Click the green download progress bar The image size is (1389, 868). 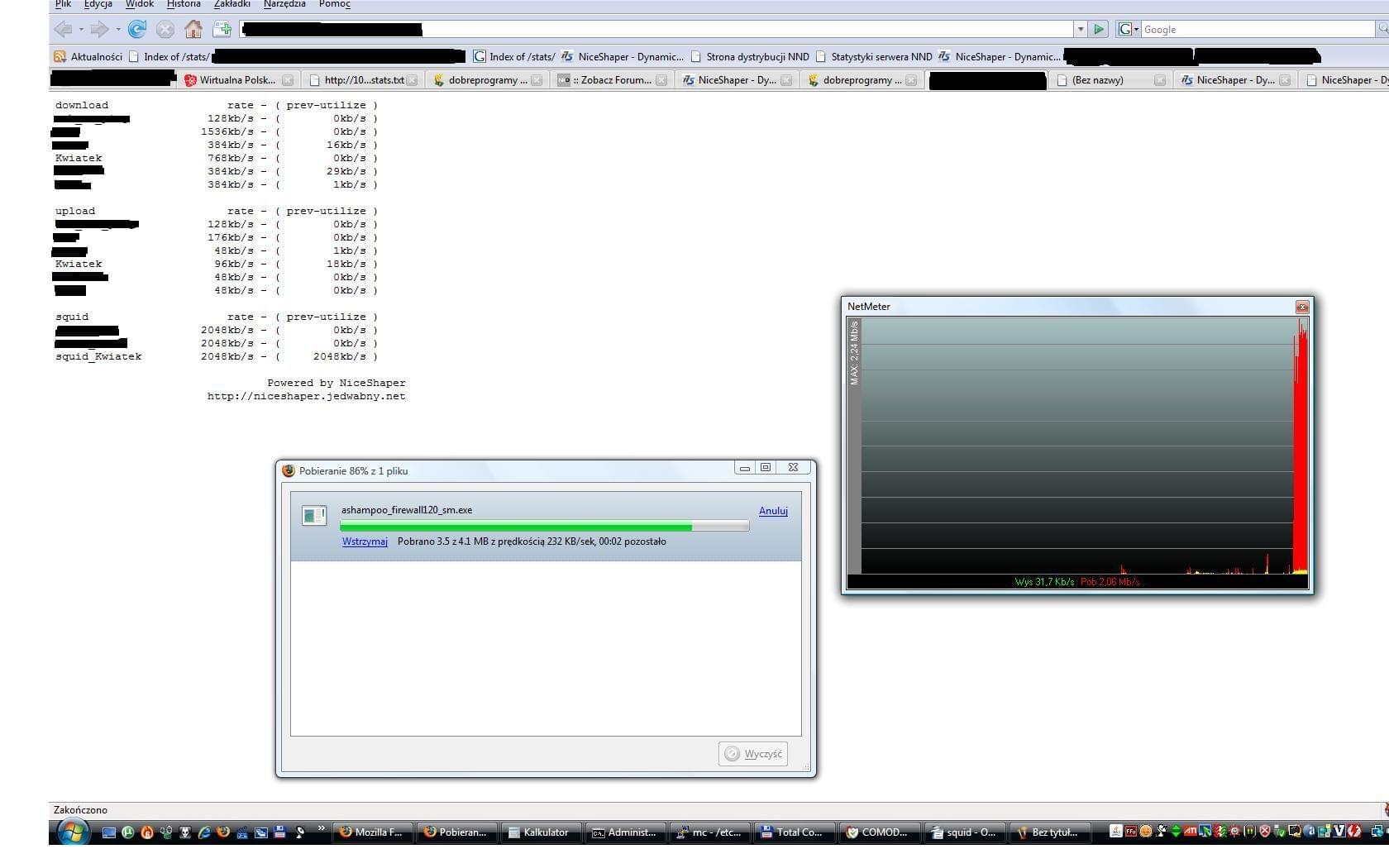click(x=544, y=527)
